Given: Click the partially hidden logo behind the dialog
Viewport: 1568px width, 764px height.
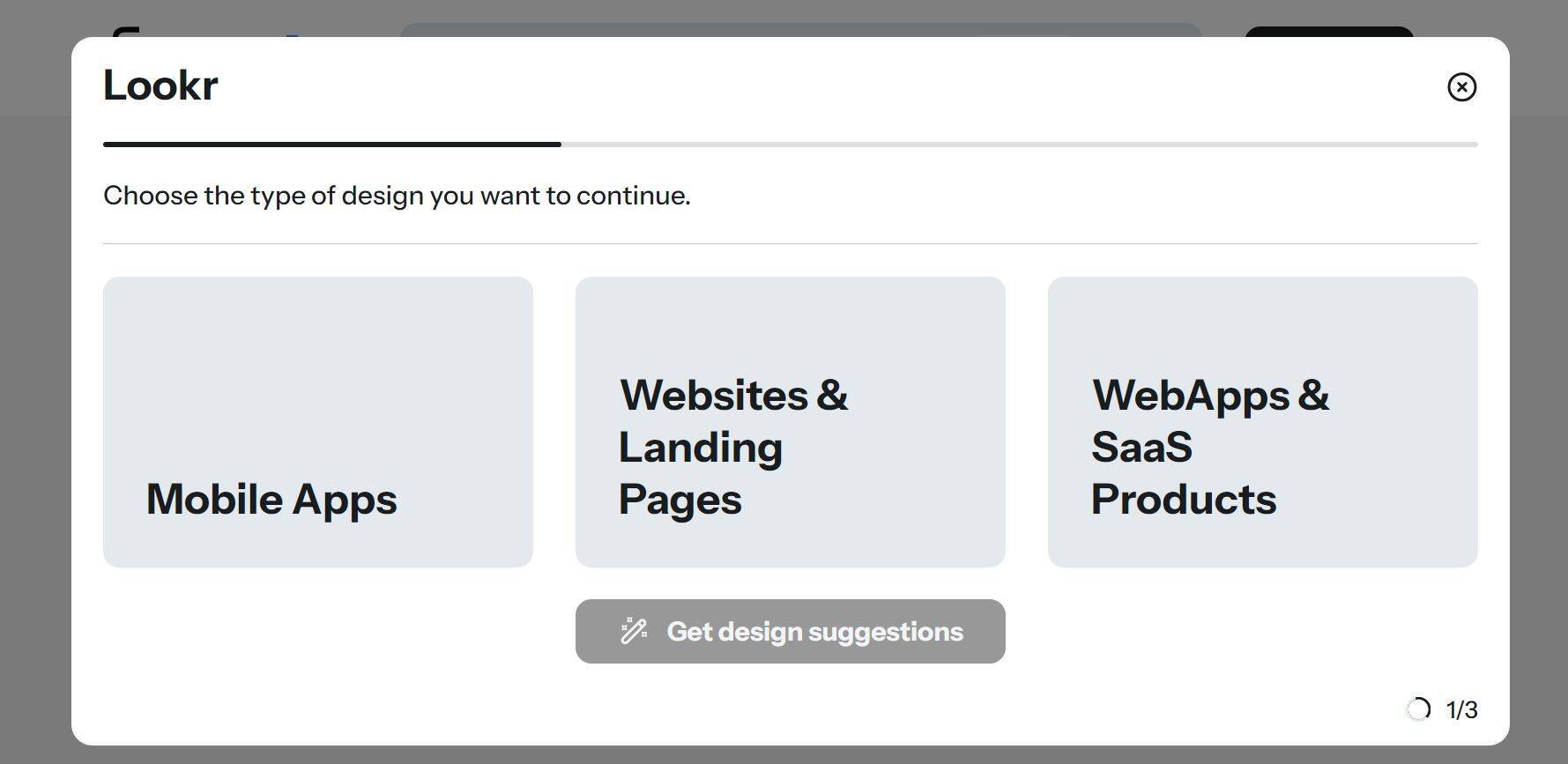Looking at the screenshot, I should coord(126,32).
